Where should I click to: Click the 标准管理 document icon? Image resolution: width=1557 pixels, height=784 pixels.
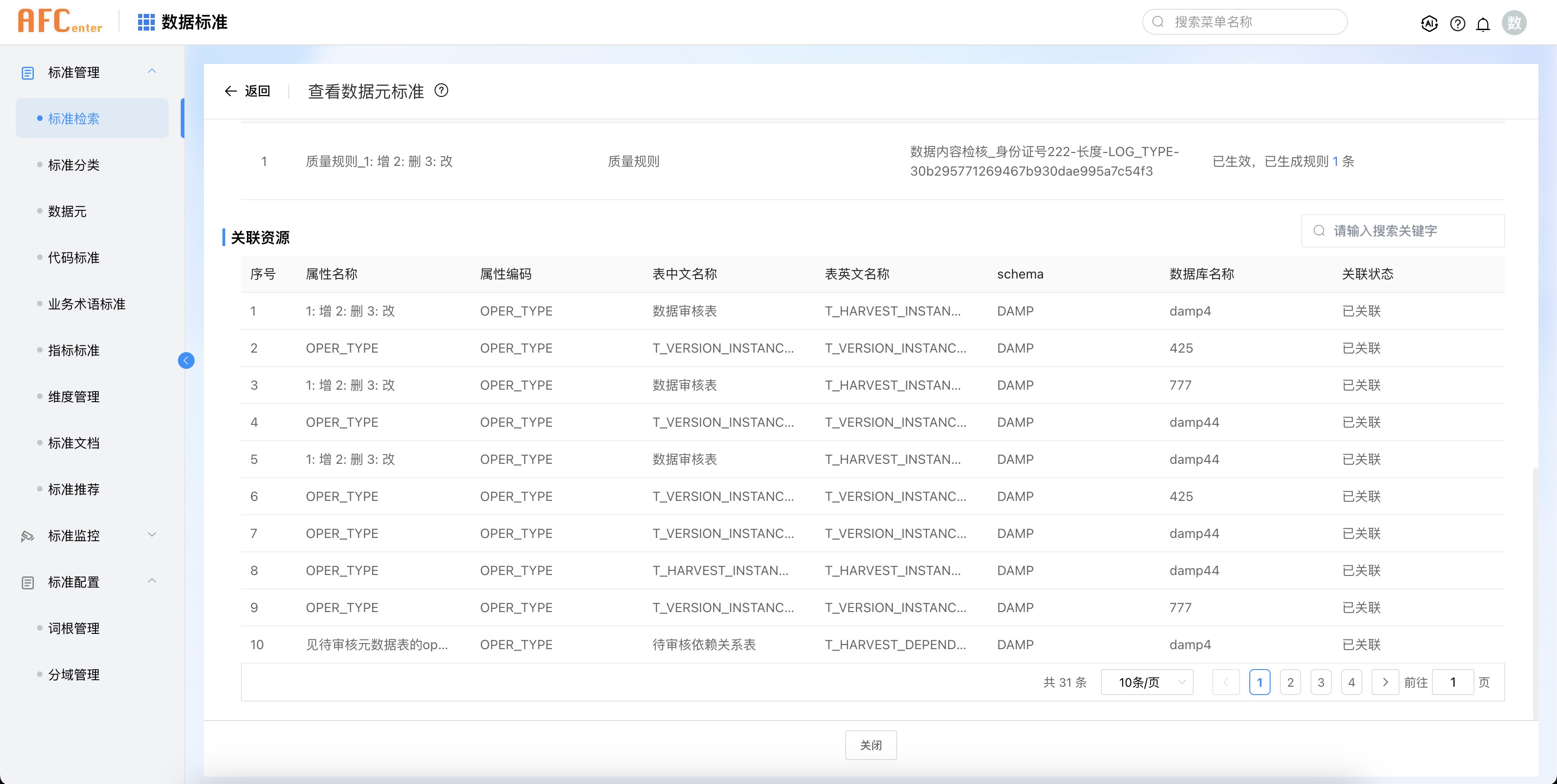[28, 73]
